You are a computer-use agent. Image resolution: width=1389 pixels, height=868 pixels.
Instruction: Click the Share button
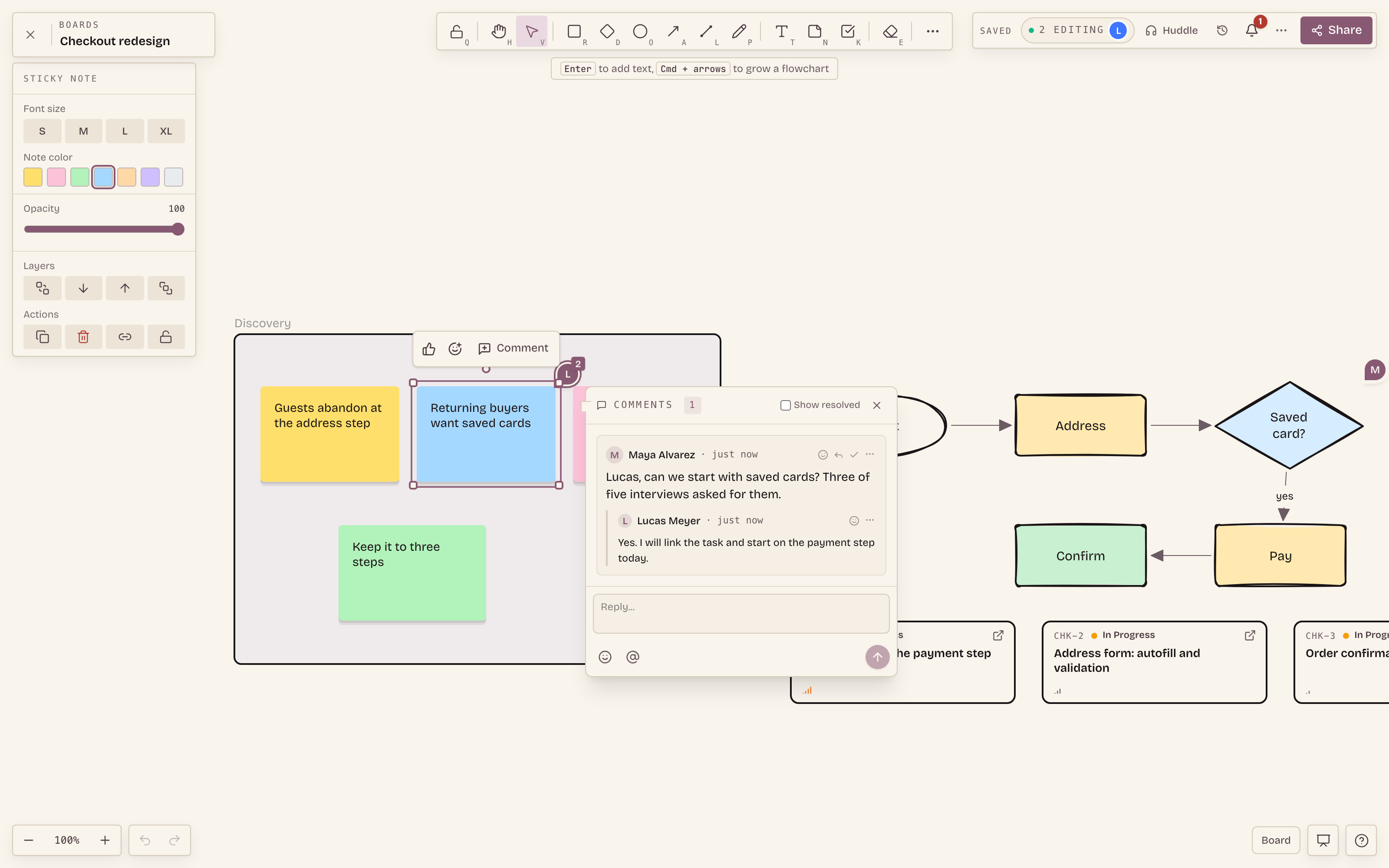coord(1336,30)
